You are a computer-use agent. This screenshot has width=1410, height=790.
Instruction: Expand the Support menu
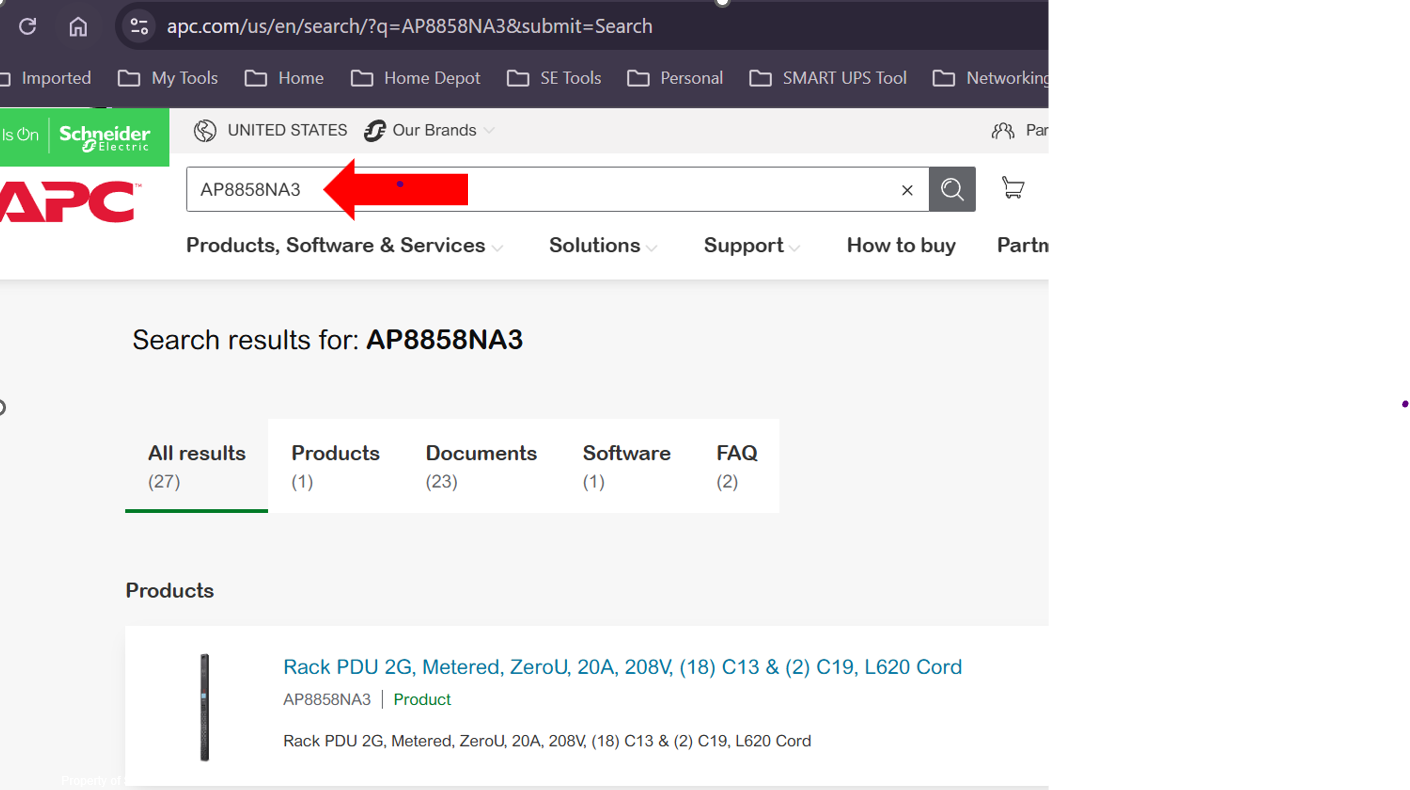click(752, 245)
